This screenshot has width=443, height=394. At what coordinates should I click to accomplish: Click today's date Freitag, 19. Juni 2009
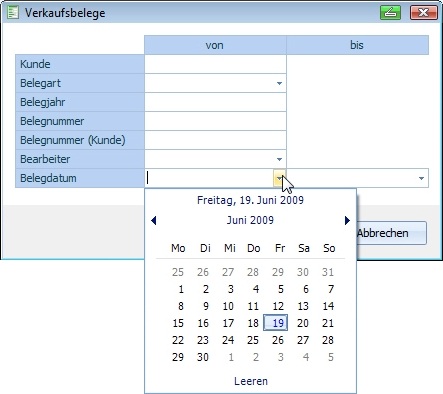coord(250,200)
